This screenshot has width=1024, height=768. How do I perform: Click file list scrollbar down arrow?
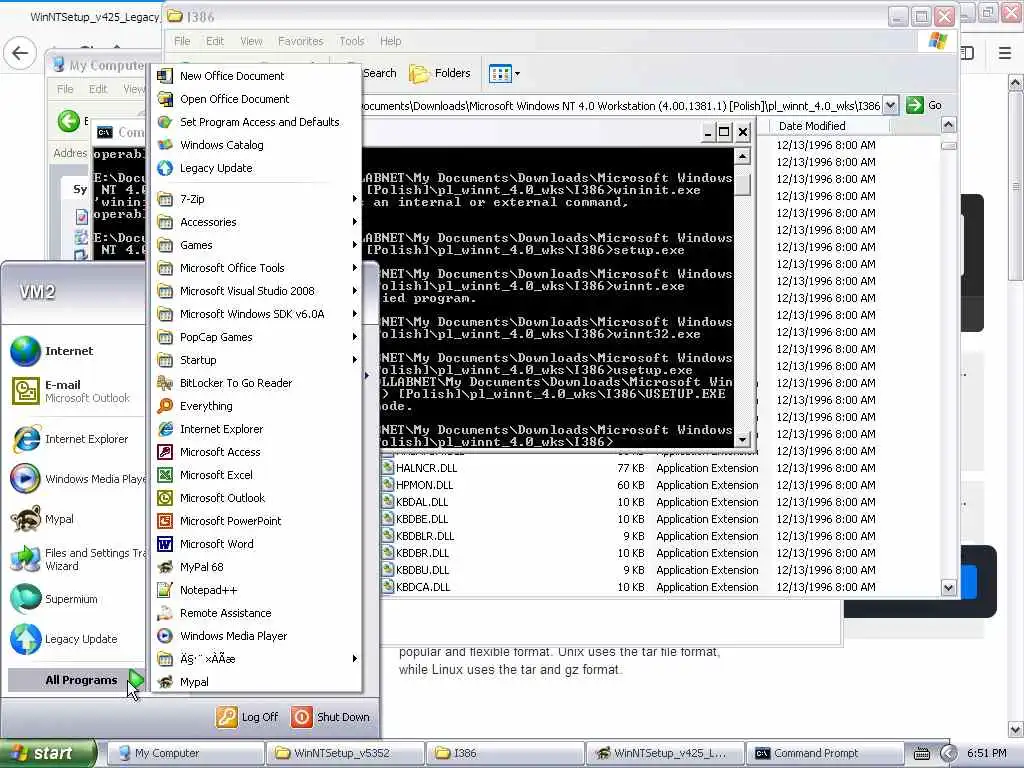click(x=948, y=588)
